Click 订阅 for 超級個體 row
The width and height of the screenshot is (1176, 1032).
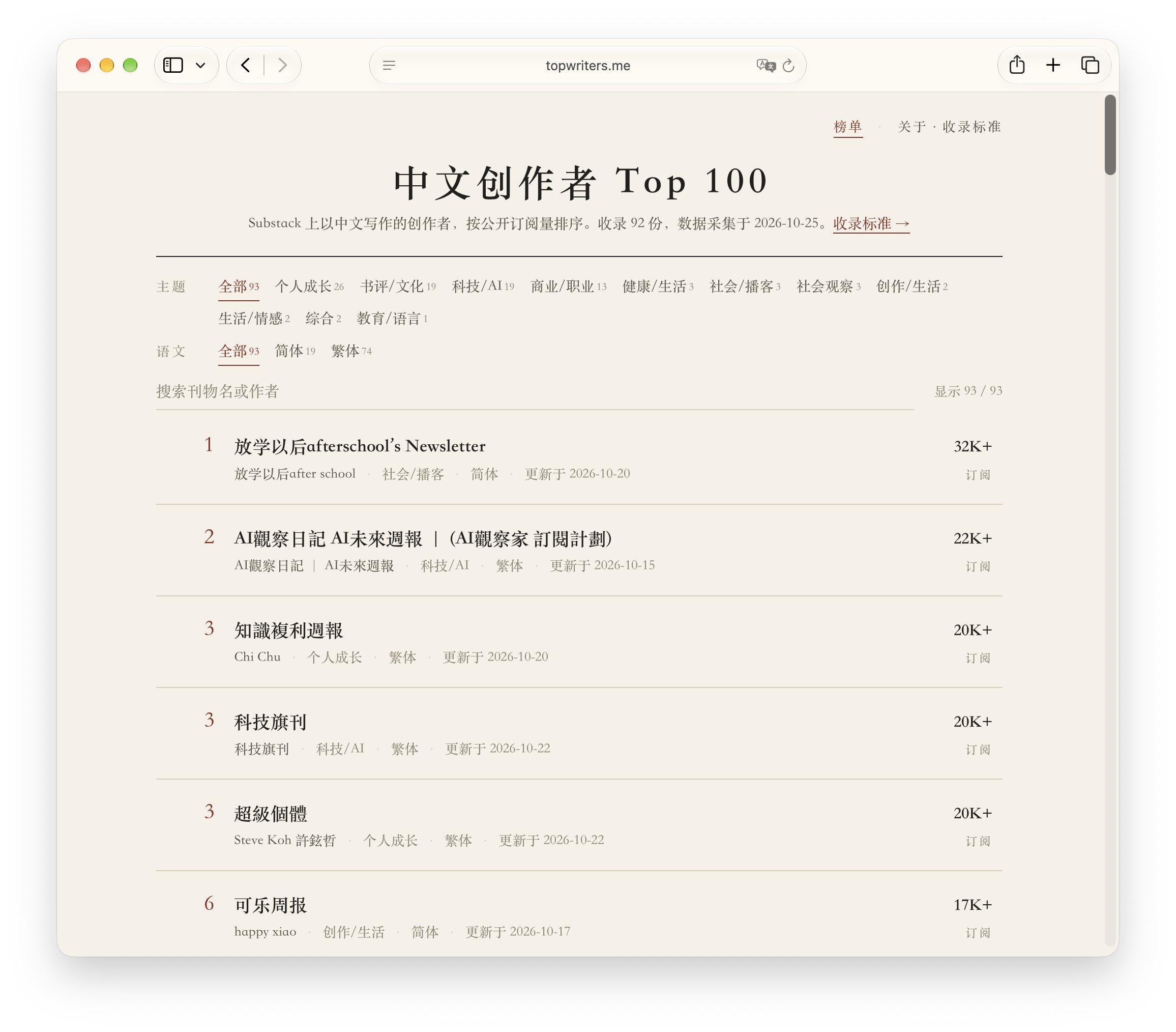point(978,841)
